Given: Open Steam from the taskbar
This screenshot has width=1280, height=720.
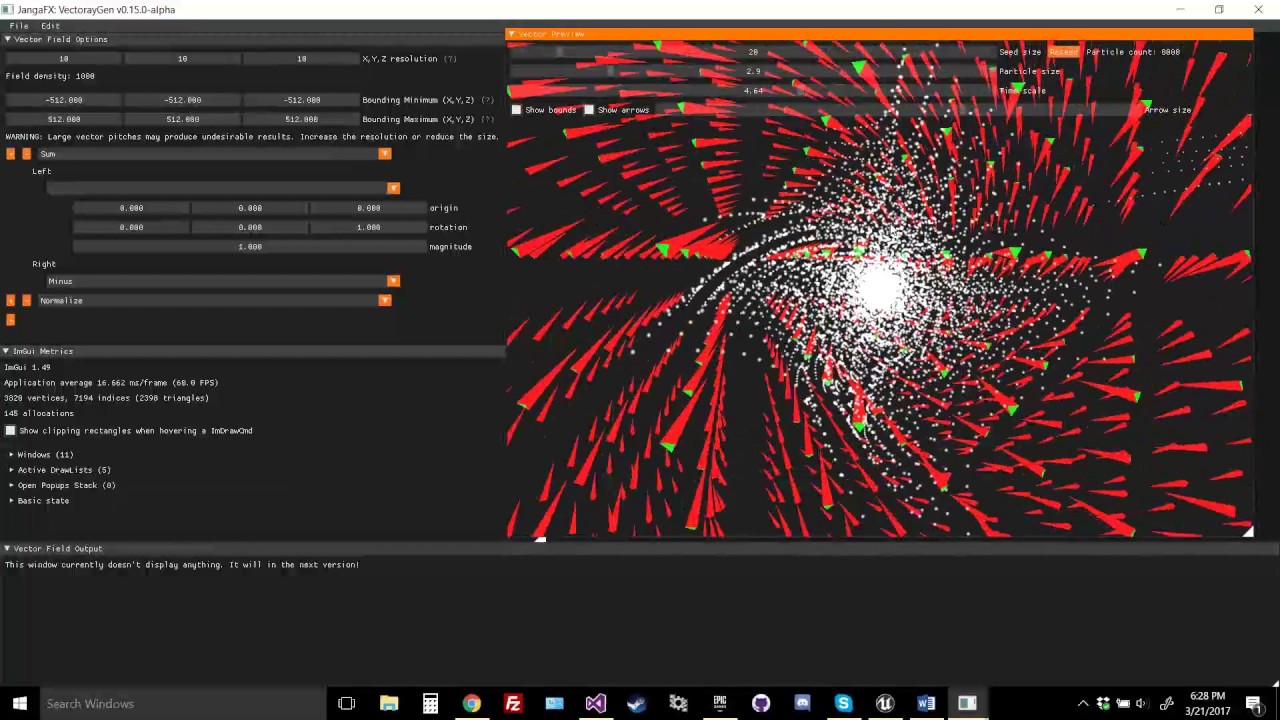Looking at the screenshot, I should coord(636,704).
